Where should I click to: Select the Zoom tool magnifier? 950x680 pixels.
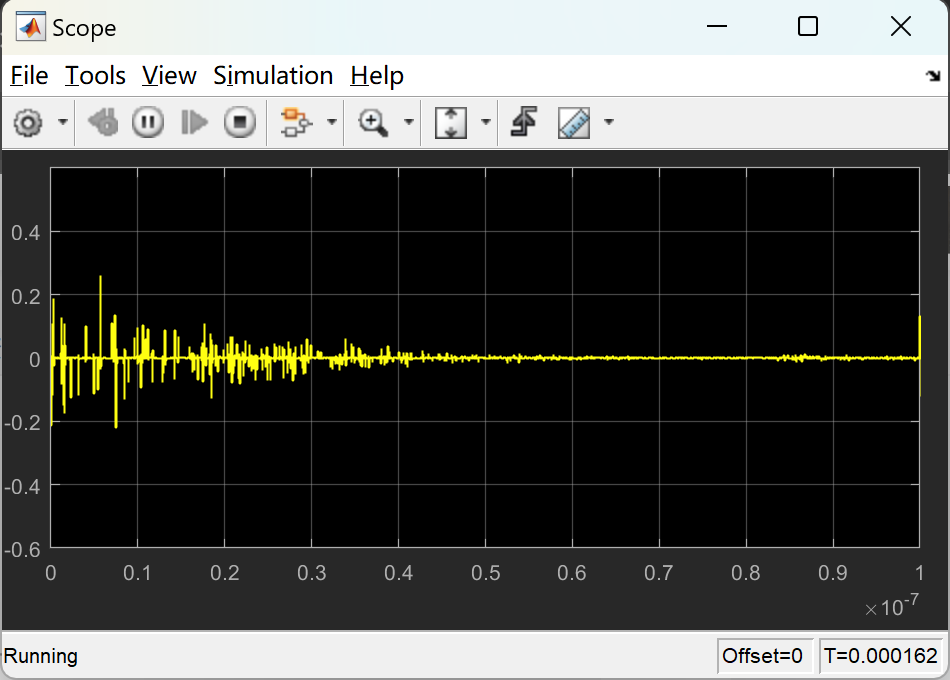[373, 122]
